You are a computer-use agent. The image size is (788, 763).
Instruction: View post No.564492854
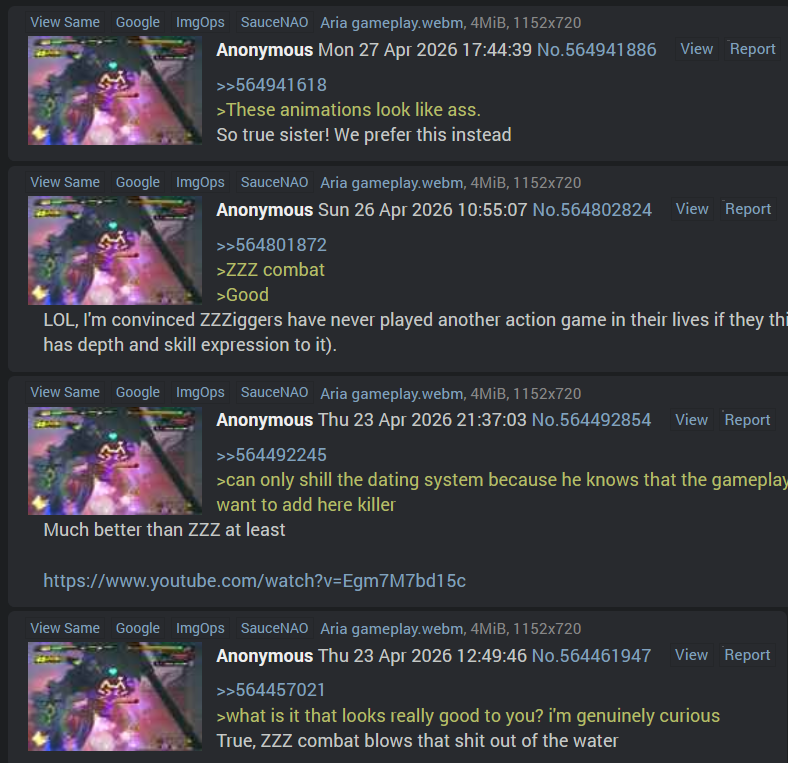(691, 420)
